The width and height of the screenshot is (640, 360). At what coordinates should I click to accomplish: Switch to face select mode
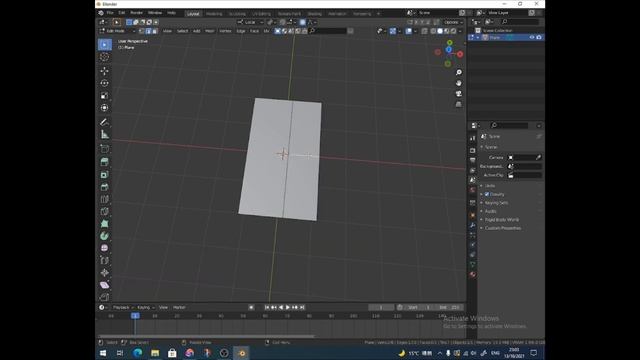[x=155, y=31]
